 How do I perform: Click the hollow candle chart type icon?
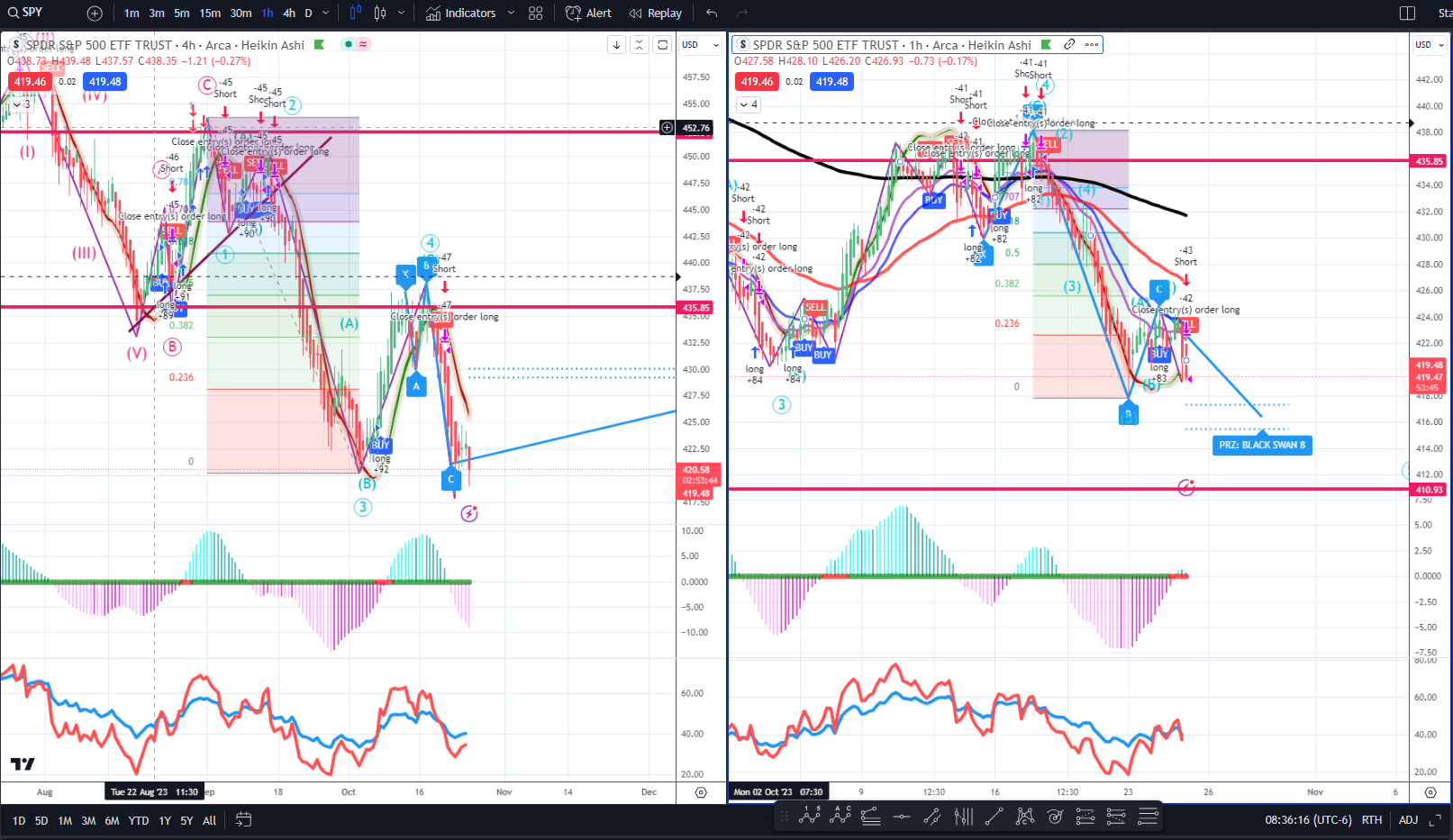pos(380,14)
